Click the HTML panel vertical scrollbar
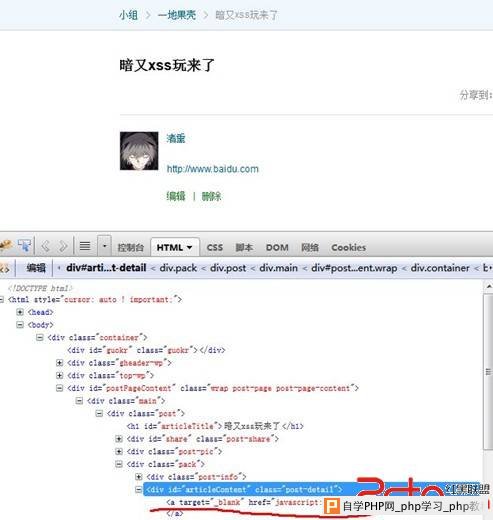The image size is (493, 520). (488, 367)
